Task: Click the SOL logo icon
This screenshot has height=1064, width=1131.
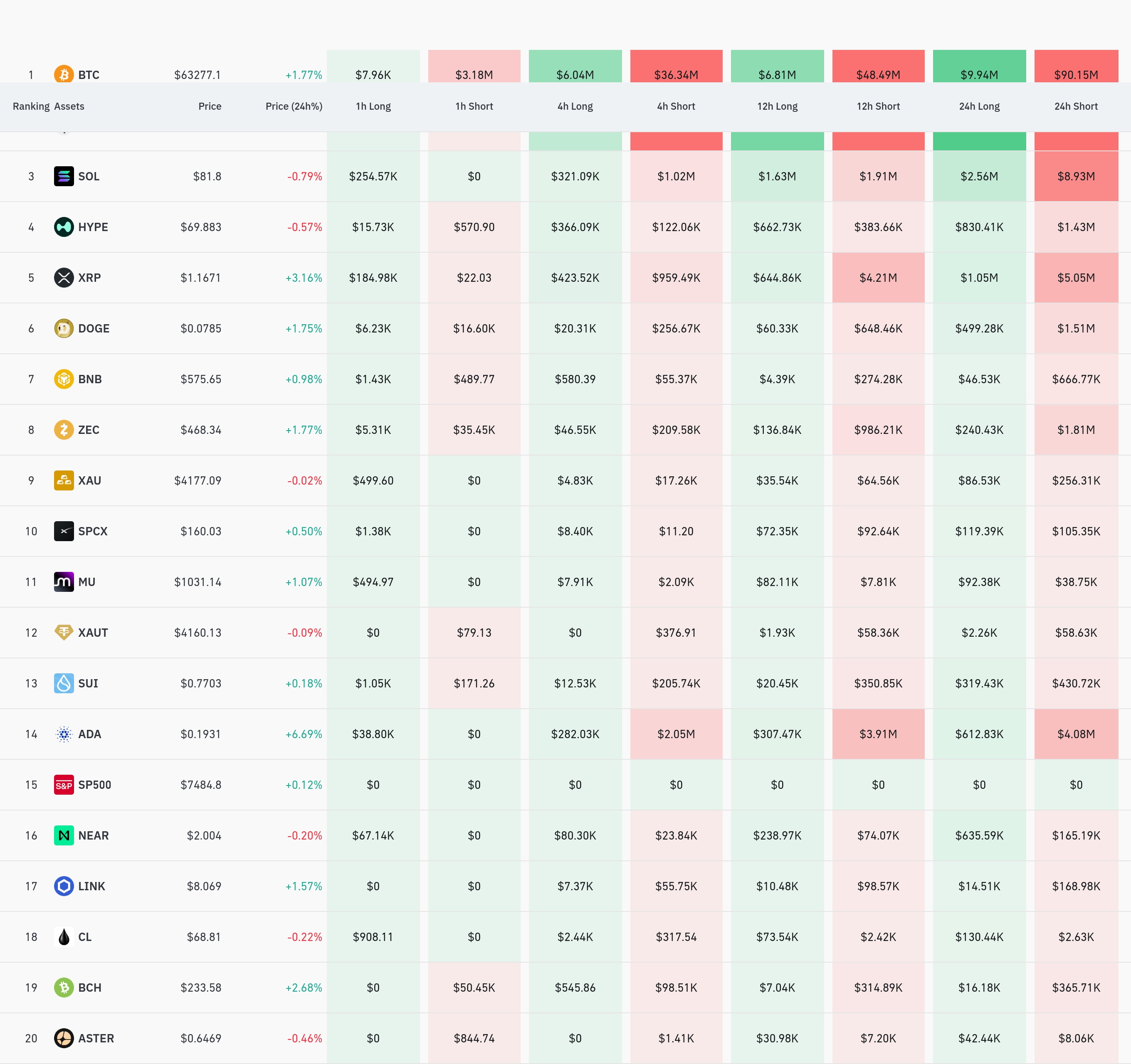Action: [64, 176]
